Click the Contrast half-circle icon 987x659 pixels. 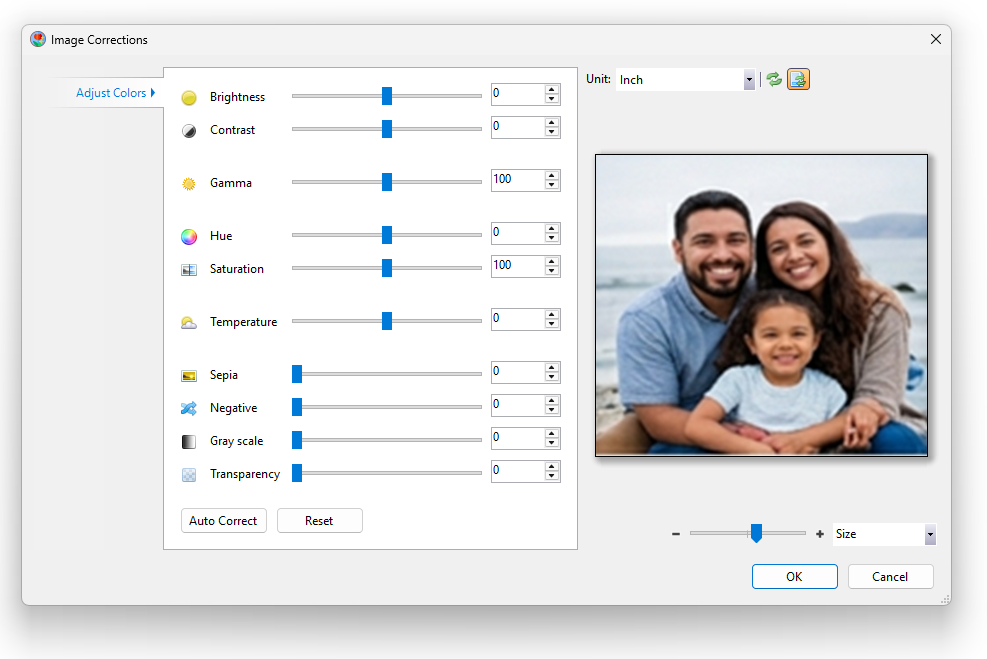pos(189,131)
